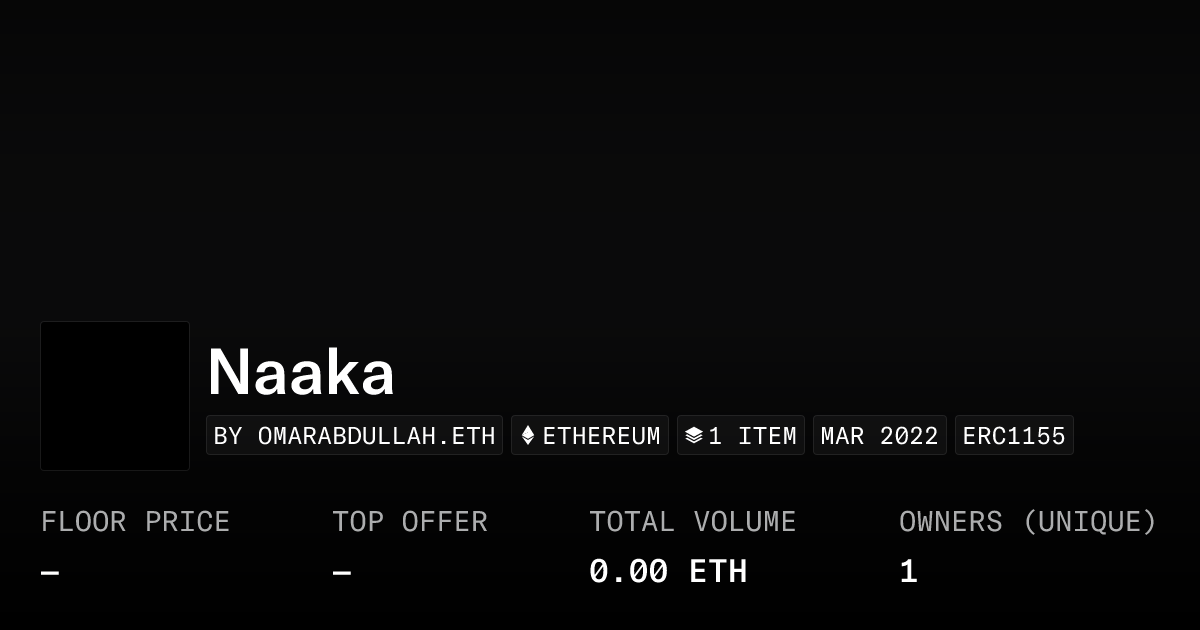Click the OWNERS stat label word
Screen dimensions: 1200x630
point(950,522)
